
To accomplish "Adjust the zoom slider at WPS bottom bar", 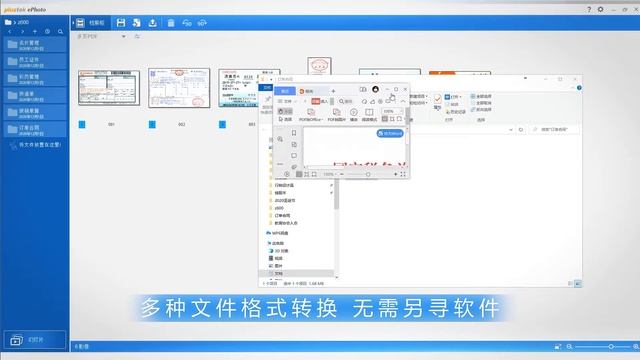I will (368, 174).
